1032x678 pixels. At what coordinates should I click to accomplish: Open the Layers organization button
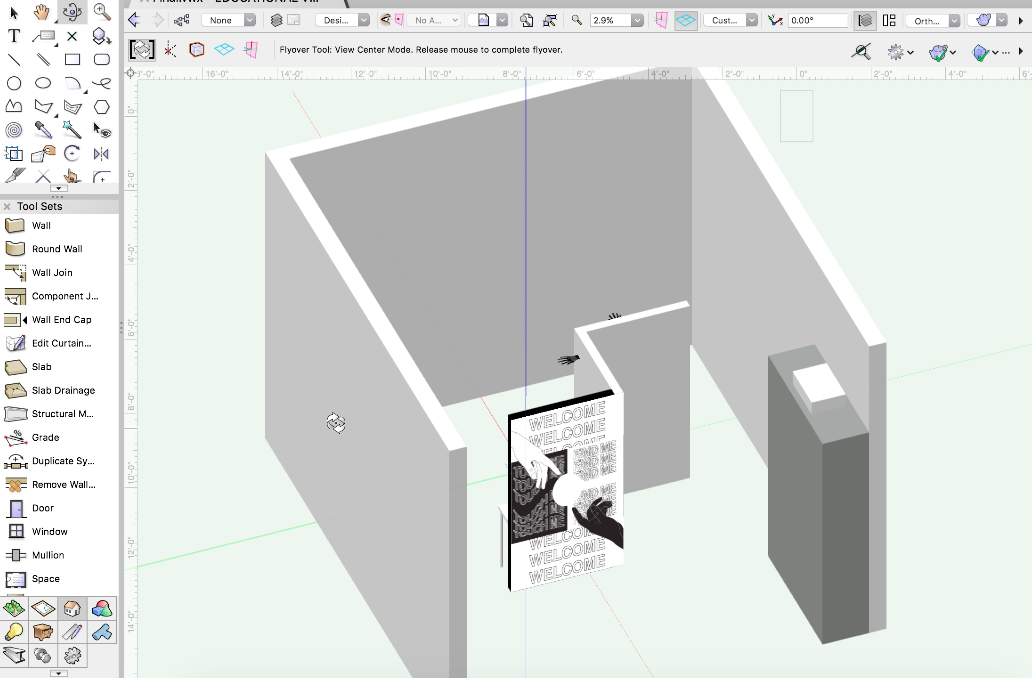coord(276,20)
